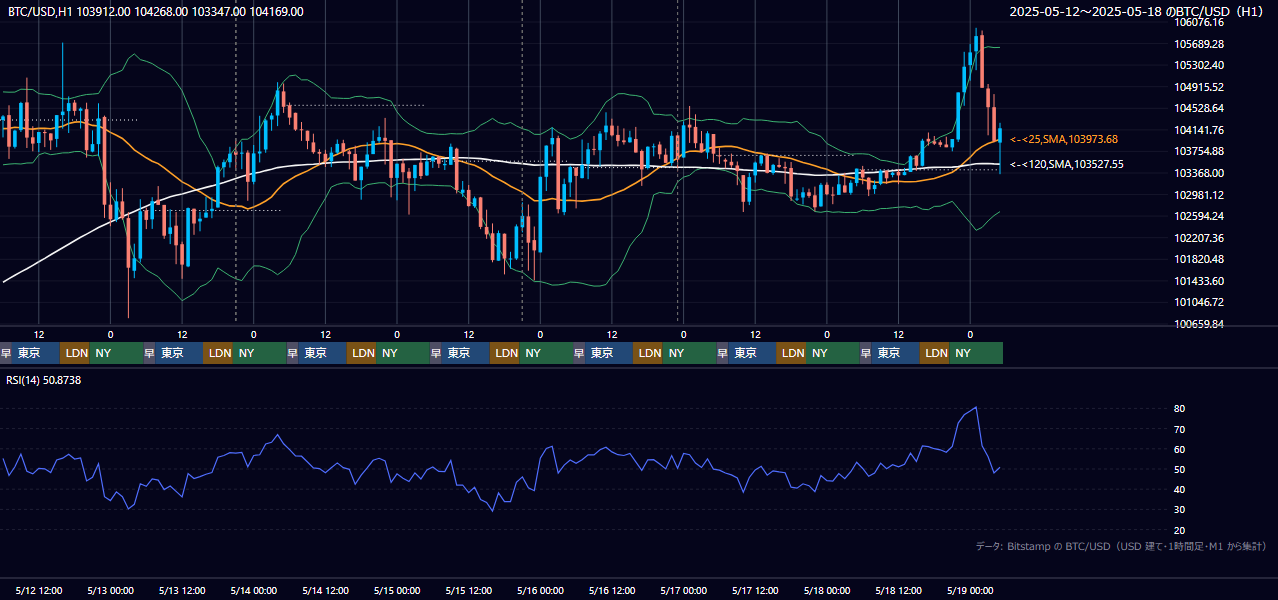Viewport: 1278px width, 600px height.
Task: Select price axis value 104915.52
Action: click(1200, 87)
